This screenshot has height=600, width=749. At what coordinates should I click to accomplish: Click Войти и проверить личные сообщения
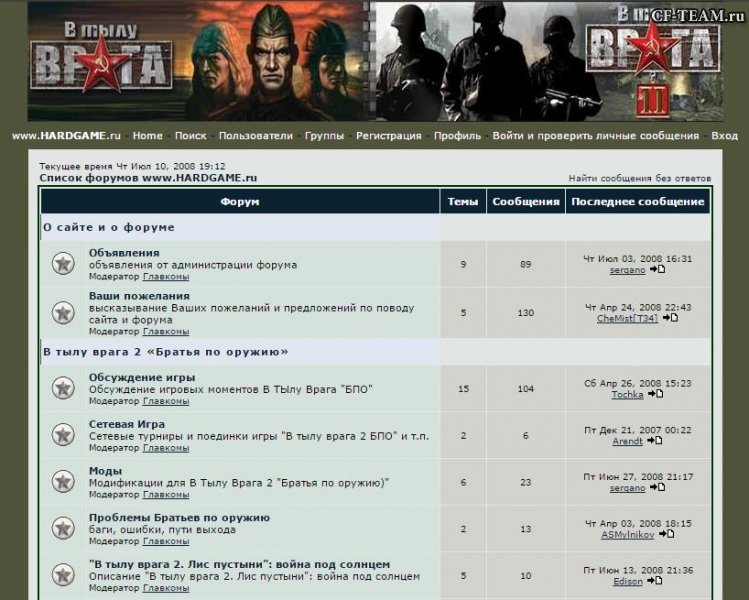point(596,136)
